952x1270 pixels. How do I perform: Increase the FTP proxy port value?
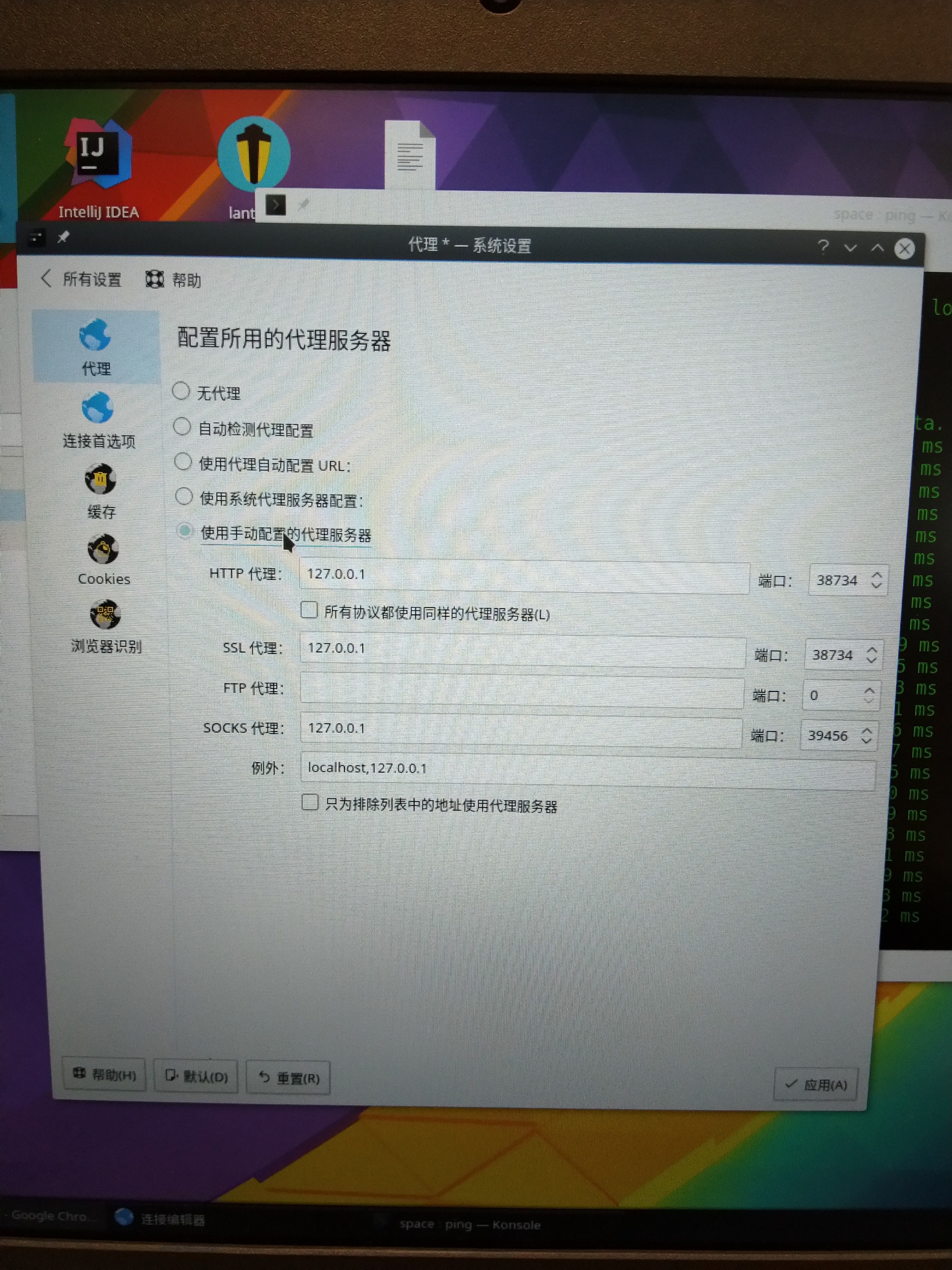[x=869, y=690]
